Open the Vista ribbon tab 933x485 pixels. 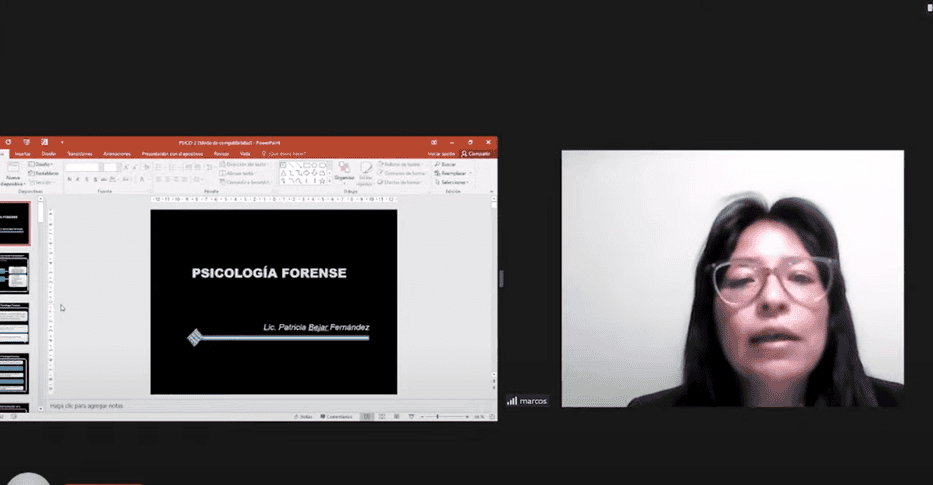(x=245, y=154)
